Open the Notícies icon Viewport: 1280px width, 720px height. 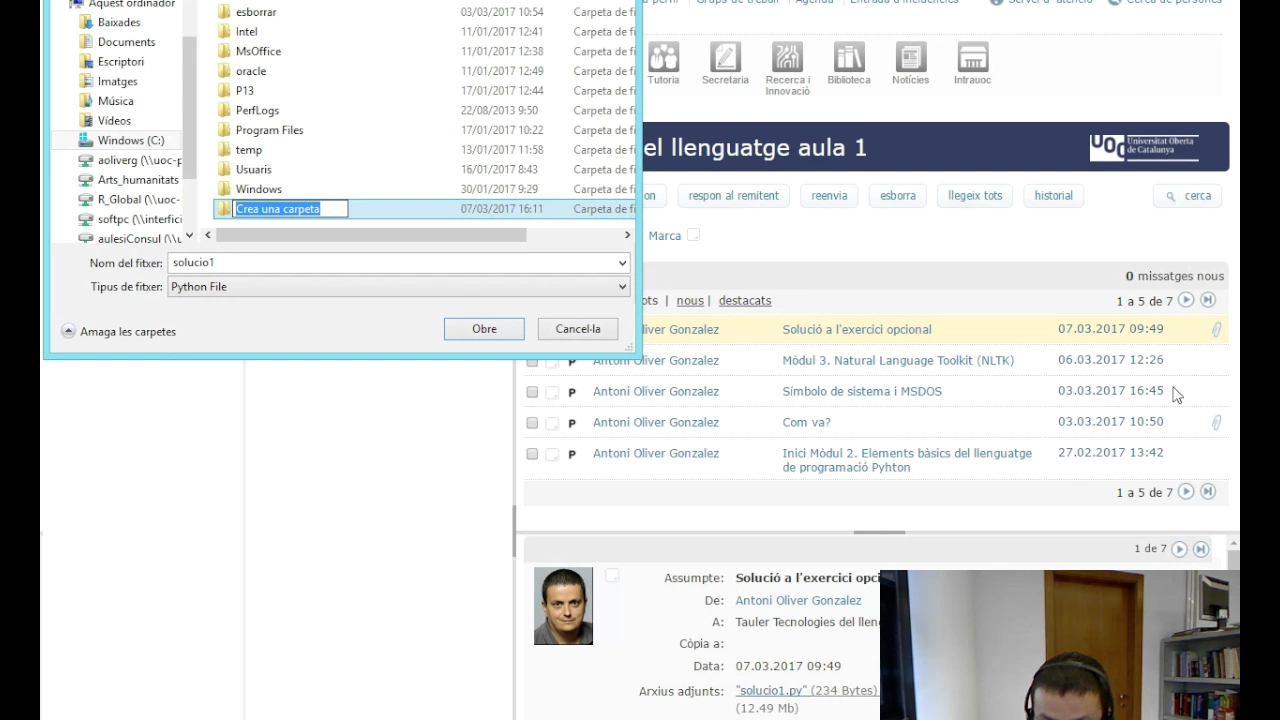click(910, 63)
